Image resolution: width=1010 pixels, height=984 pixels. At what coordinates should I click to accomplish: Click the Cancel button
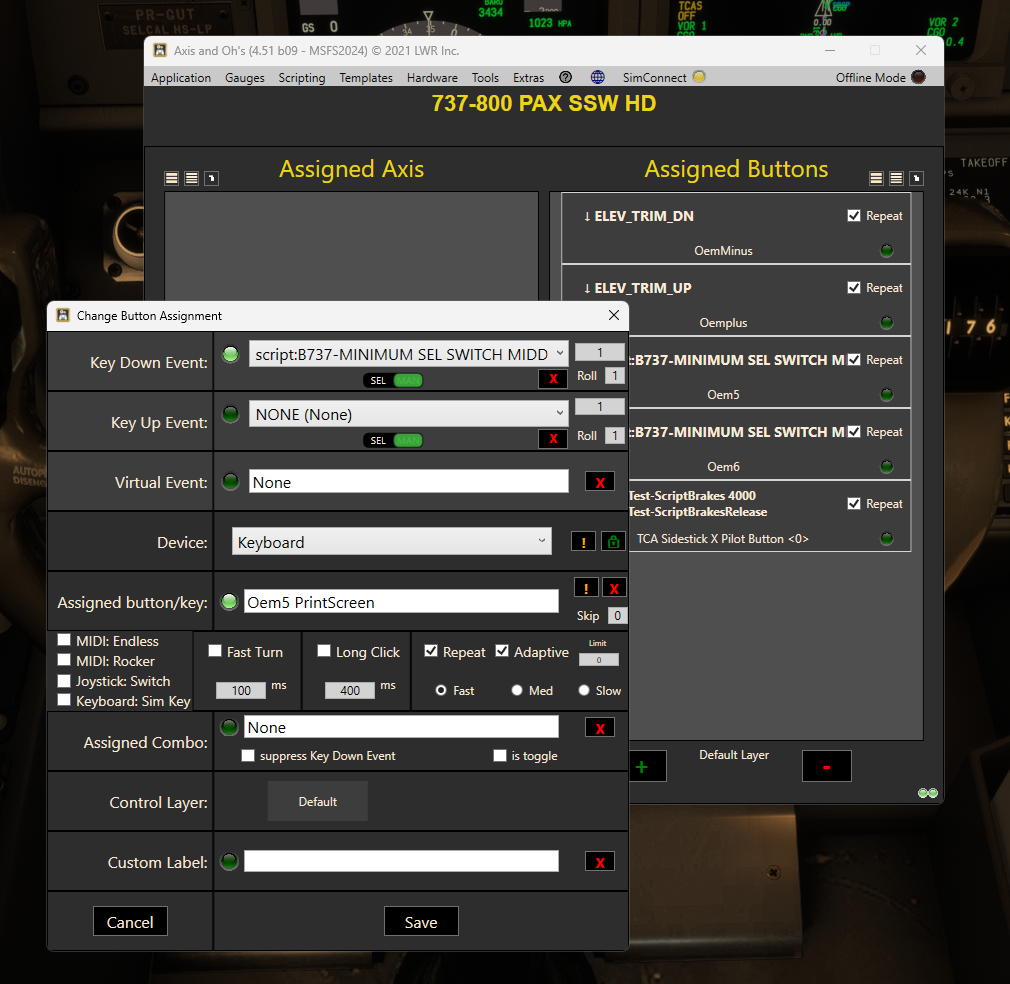pos(130,922)
